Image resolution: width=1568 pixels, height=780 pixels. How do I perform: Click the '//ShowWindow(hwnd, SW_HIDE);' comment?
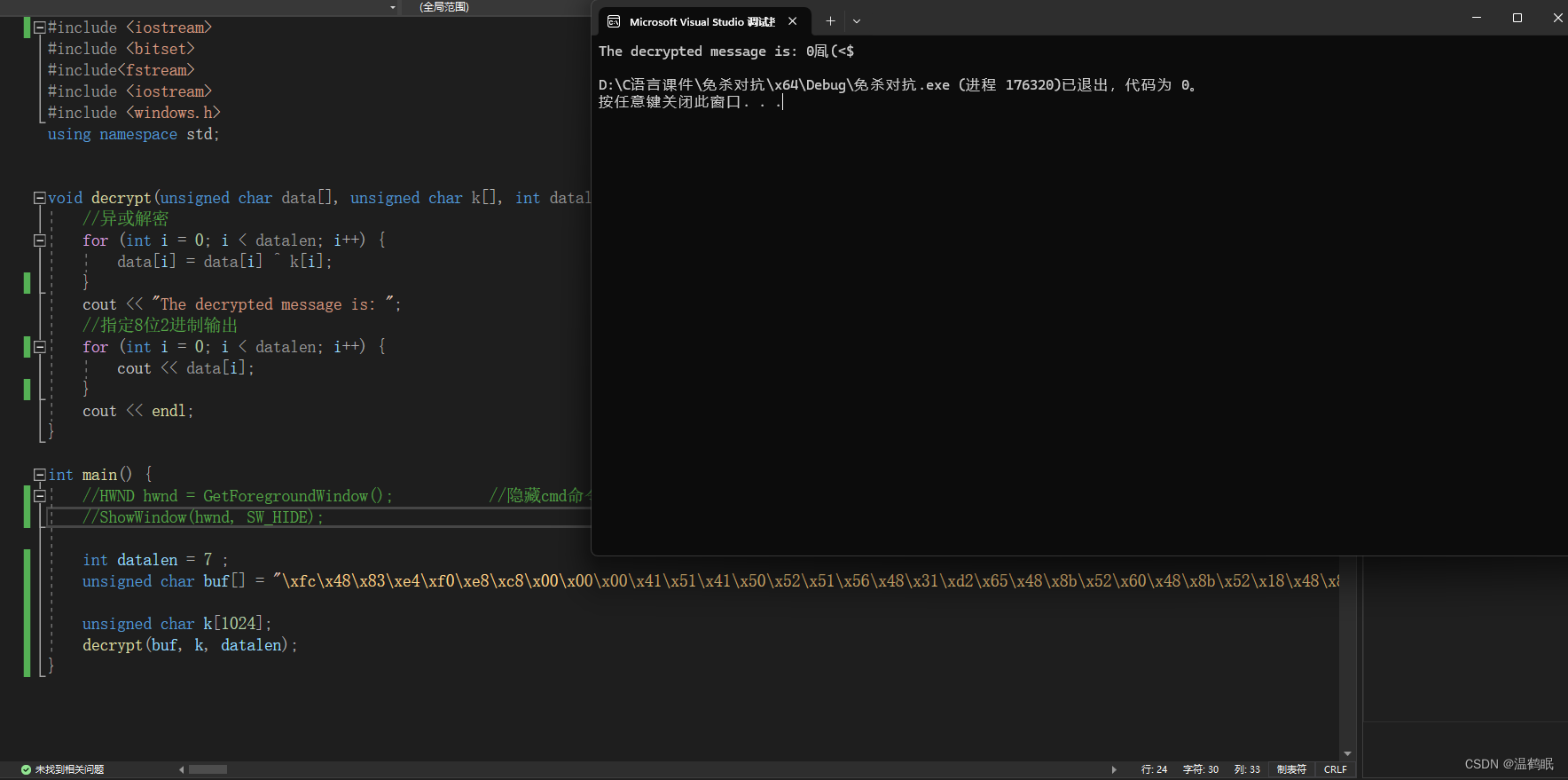click(203, 517)
